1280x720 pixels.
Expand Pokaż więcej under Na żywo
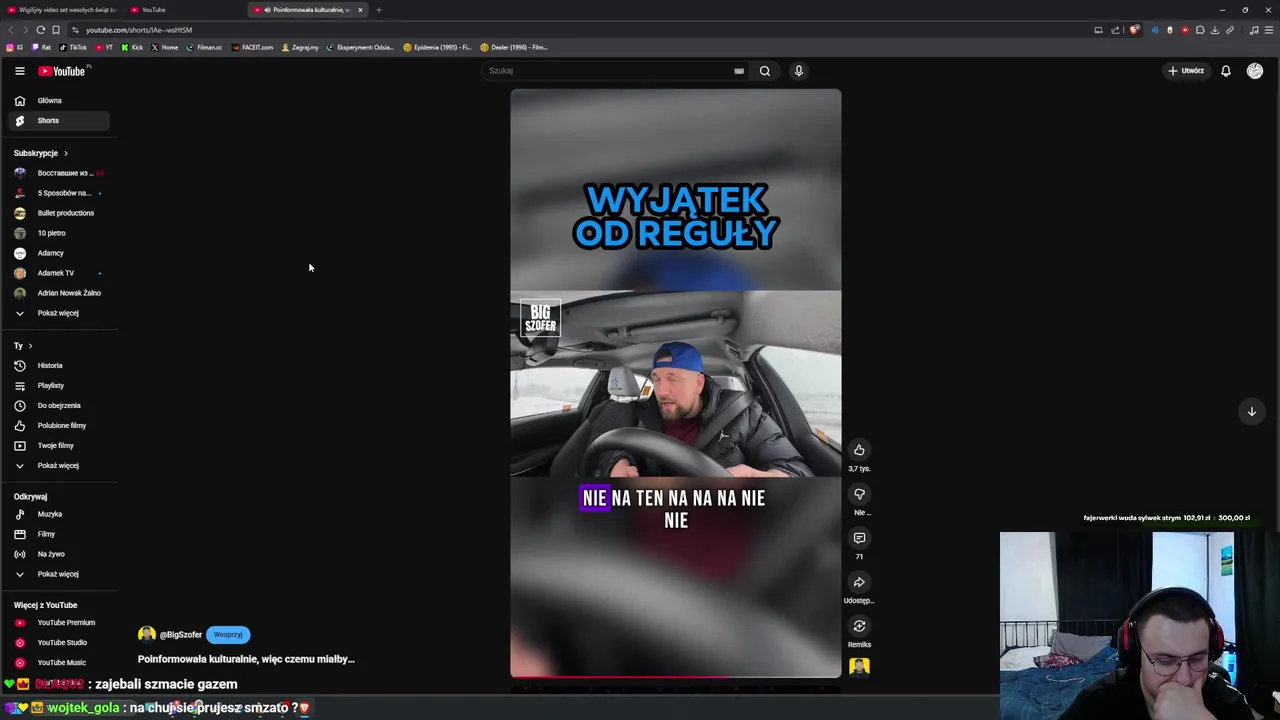click(59, 574)
